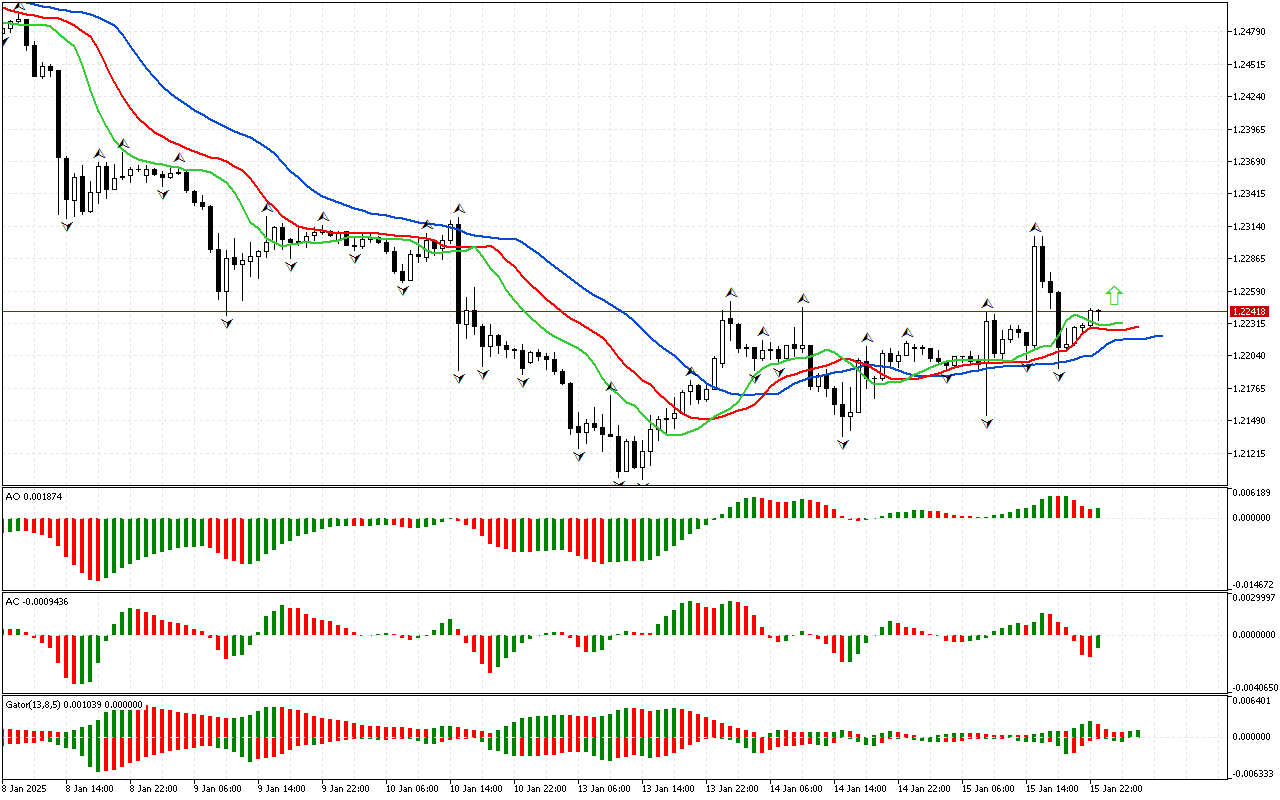Image resolution: width=1280 pixels, height=800 pixels.
Task: Click the 9 Jan 22:00 time label
Action: tap(344, 789)
